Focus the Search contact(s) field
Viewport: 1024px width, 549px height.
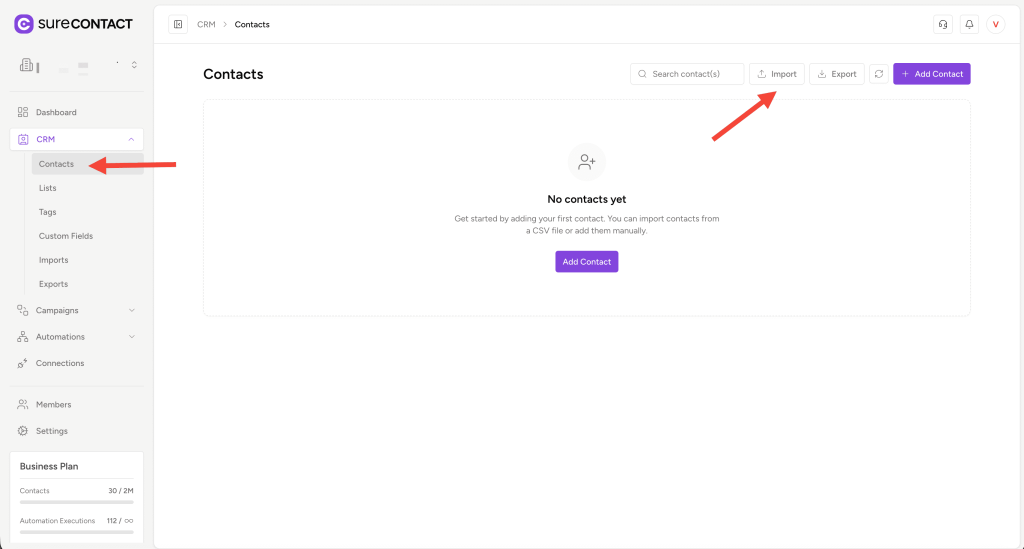[x=687, y=74]
